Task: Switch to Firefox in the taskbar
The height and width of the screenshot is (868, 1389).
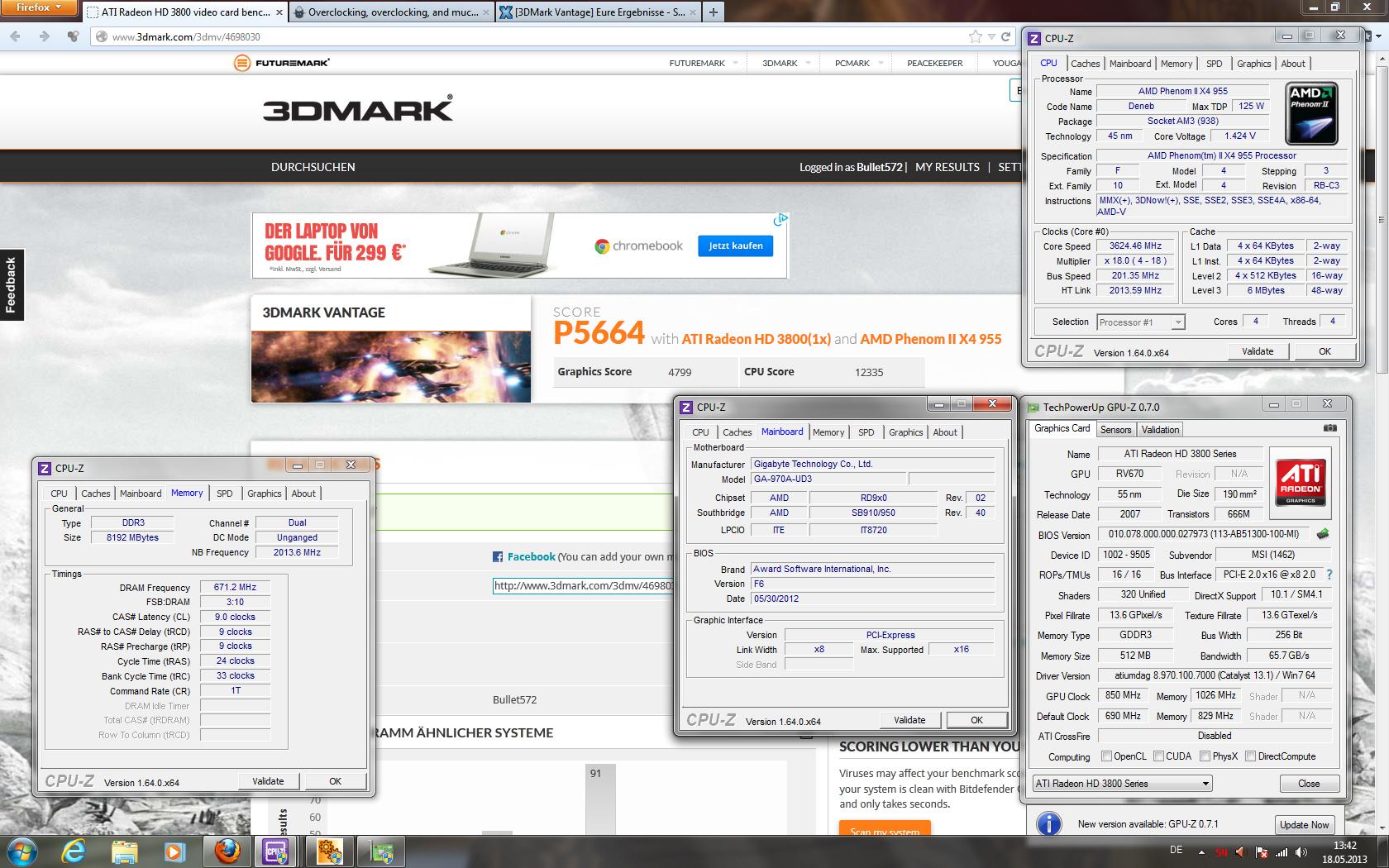Action: click(x=227, y=851)
